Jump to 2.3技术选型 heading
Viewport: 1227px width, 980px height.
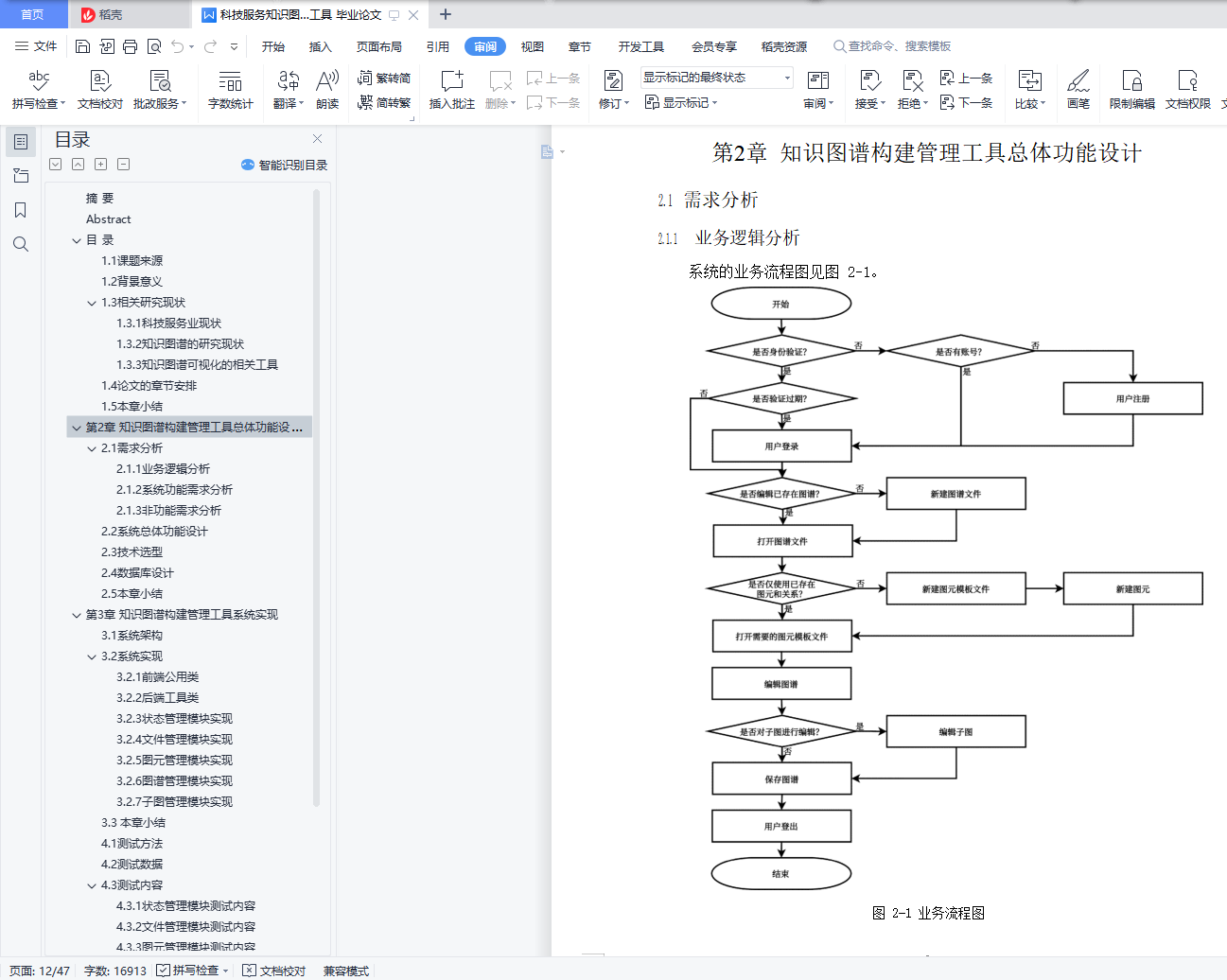pos(131,552)
